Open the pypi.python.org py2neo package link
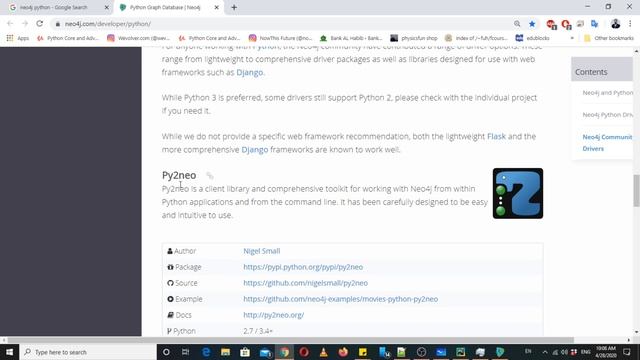 (x=303, y=267)
